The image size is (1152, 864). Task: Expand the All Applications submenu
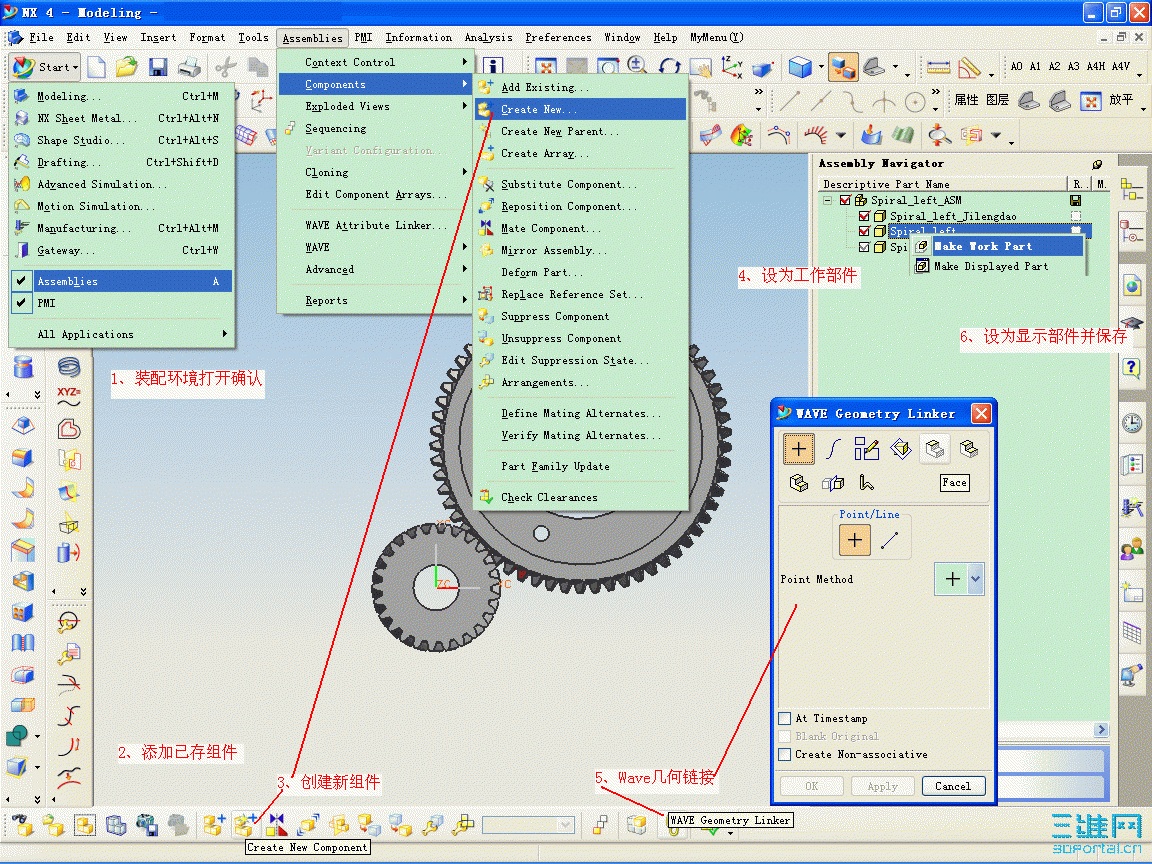(120, 334)
